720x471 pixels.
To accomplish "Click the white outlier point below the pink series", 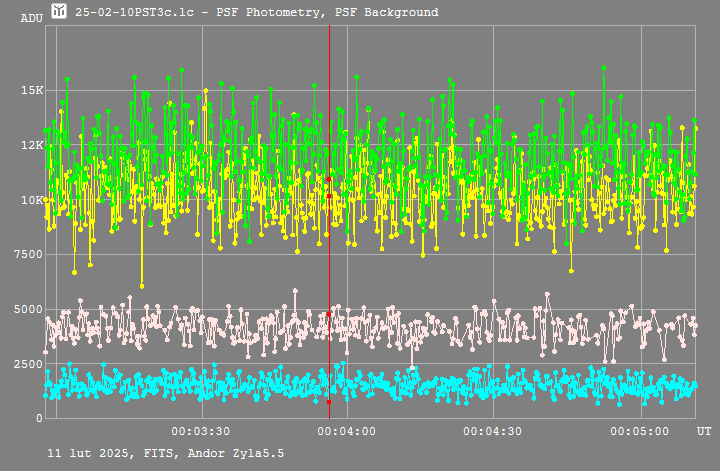I will tap(412, 368).
